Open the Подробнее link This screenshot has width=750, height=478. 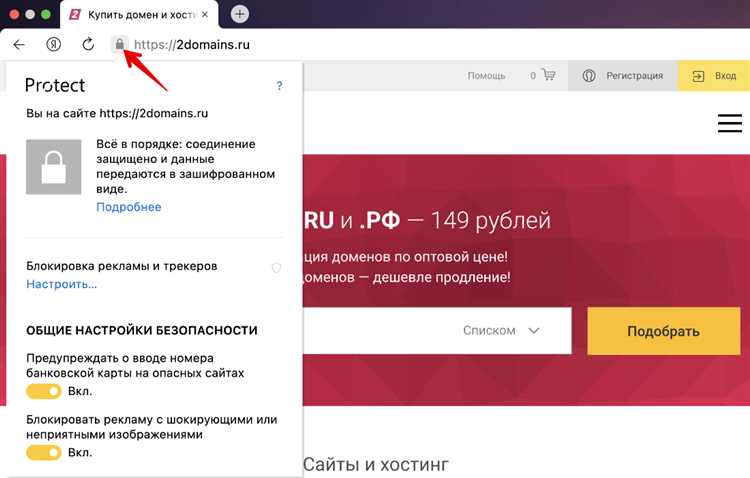pos(128,207)
